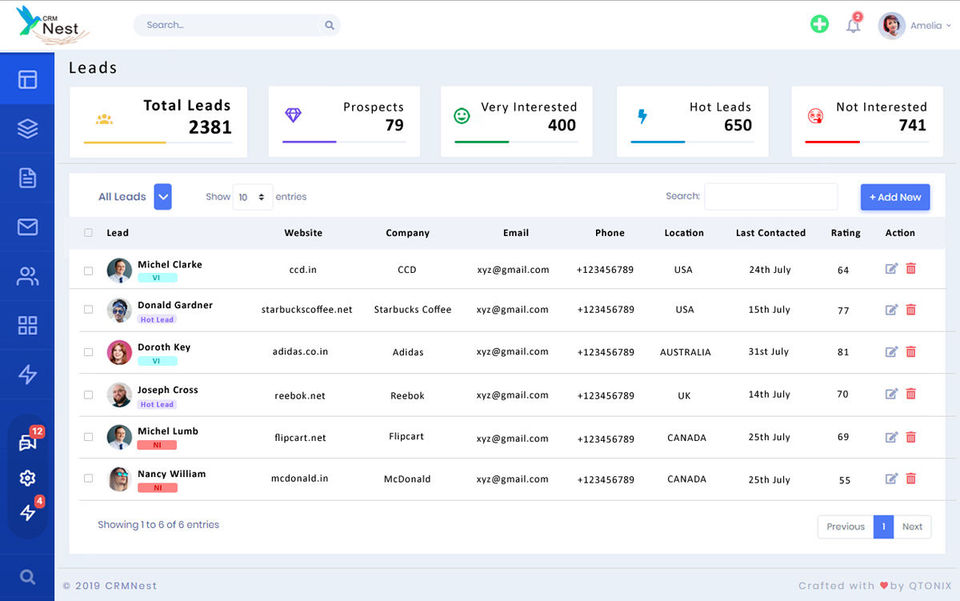
Task: Edit the Michel Clarke lead
Action: 891,269
